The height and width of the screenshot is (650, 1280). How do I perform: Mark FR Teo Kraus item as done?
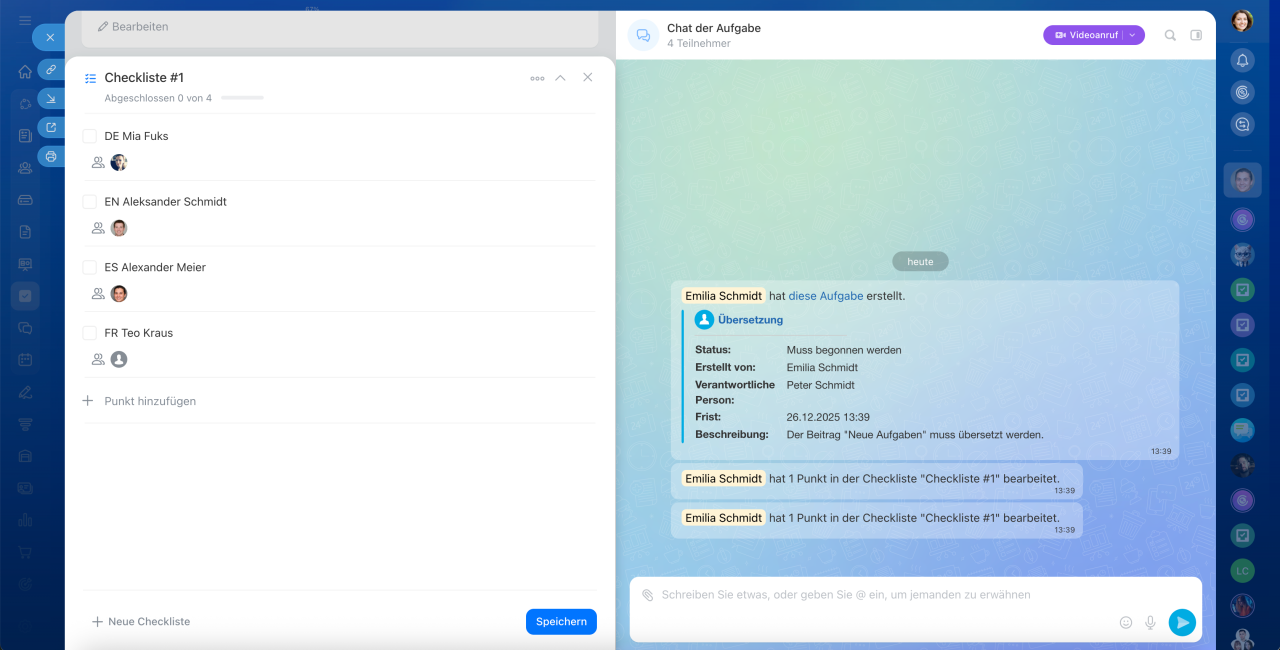(90, 333)
